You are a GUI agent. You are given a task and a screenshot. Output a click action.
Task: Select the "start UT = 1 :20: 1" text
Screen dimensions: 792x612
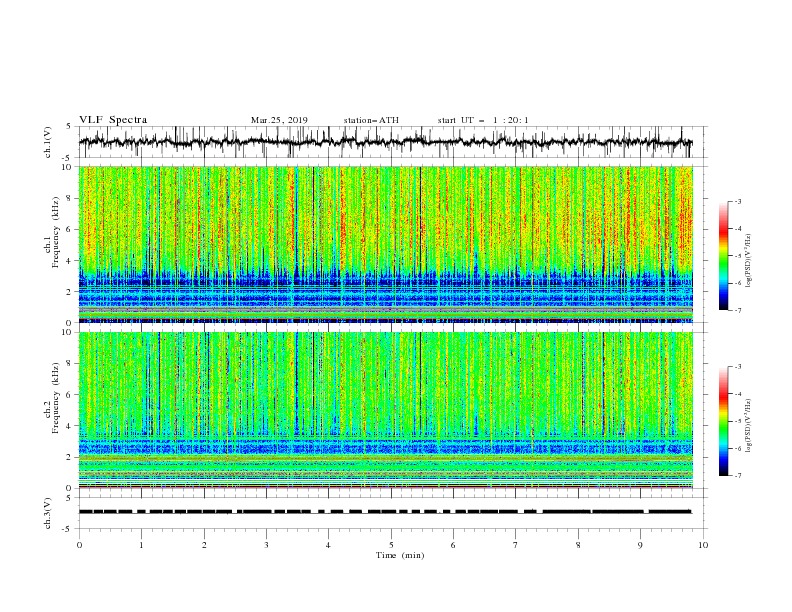pyautogui.click(x=483, y=120)
